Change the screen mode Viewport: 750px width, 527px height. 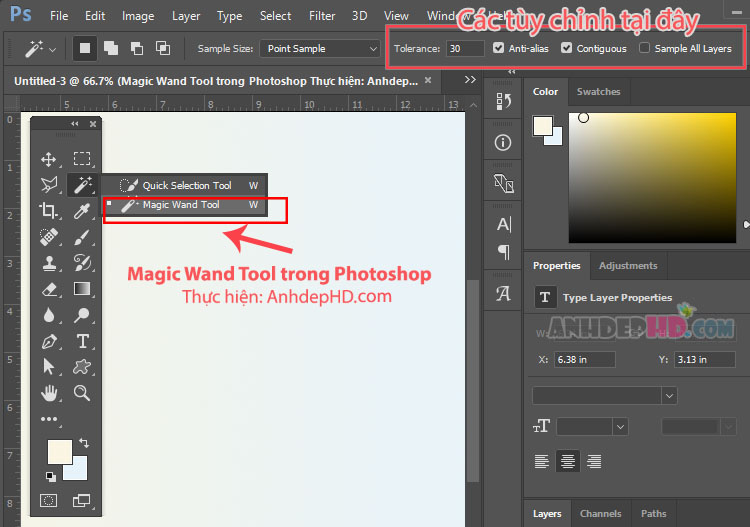click(x=81, y=501)
